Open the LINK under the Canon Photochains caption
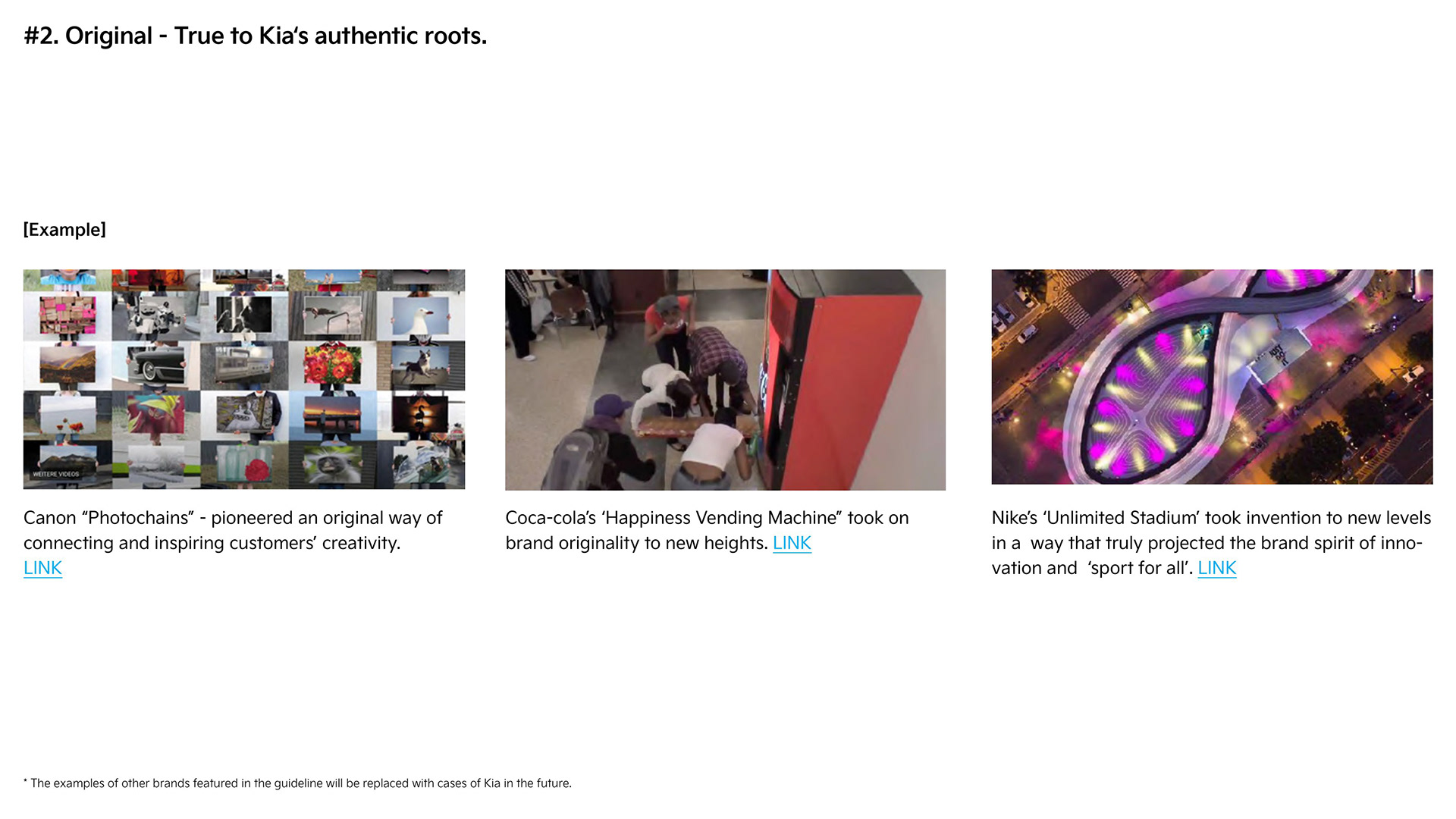The width and height of the screenshot is (1456, 819). (x=42, y=568)
